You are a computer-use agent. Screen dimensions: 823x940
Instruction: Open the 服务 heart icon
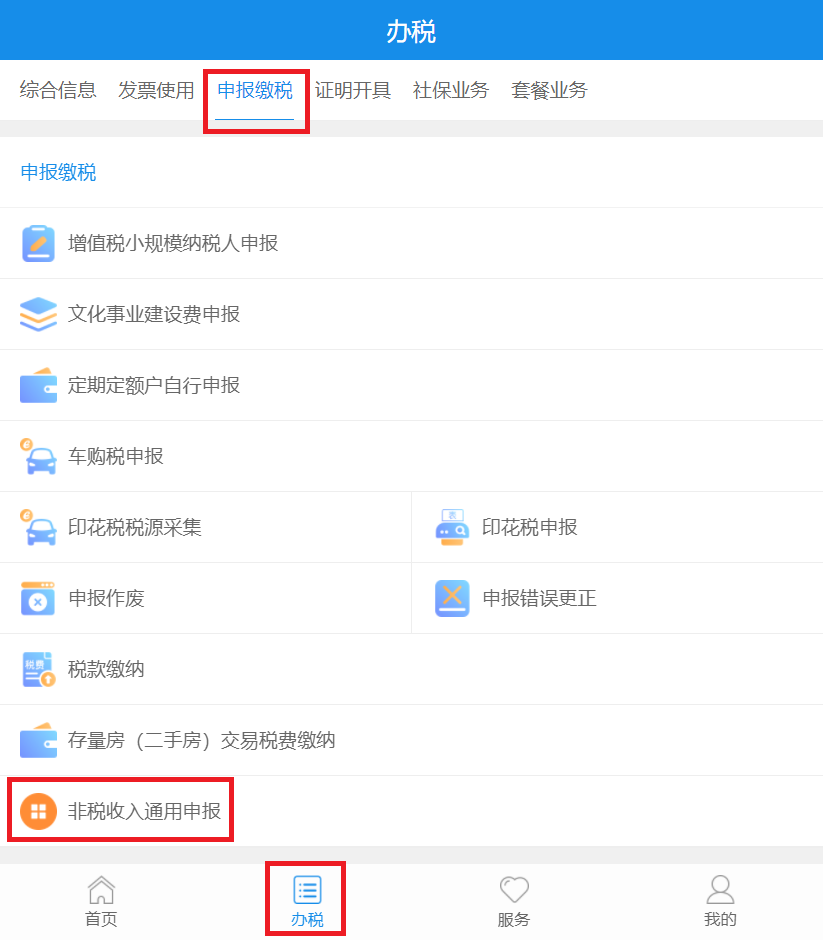pyautogui.click(x=514, y=890)
